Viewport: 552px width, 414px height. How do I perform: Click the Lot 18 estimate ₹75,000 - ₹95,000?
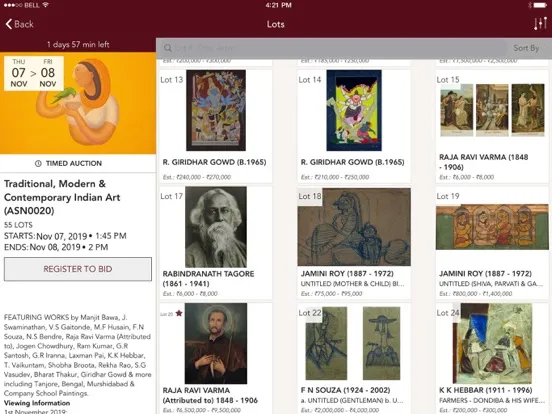(x=331, y=294)
